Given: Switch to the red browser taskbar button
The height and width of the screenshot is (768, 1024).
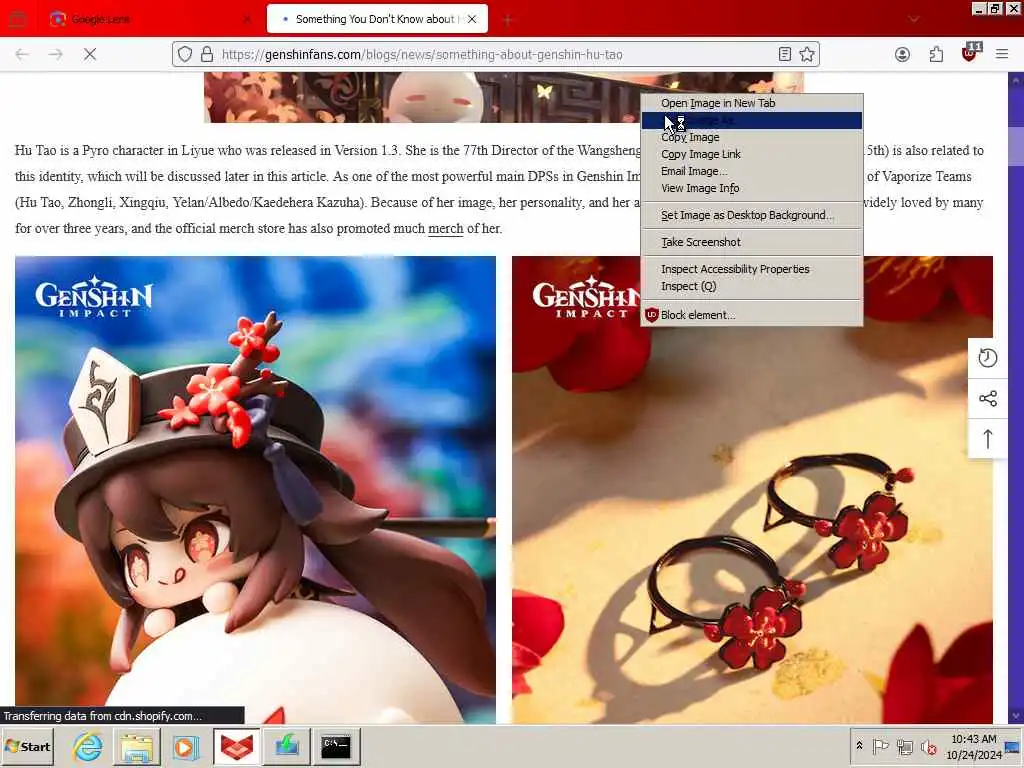Looking at the screenshot, I should tap(236, 746).
